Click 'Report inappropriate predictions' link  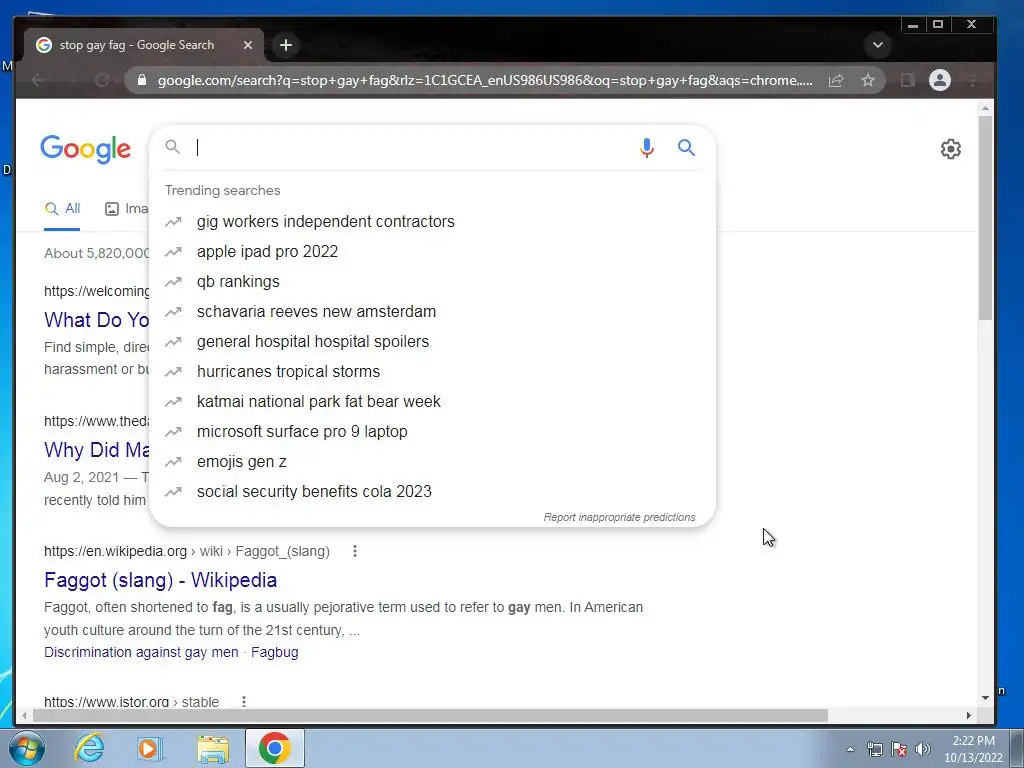point(619,517)
